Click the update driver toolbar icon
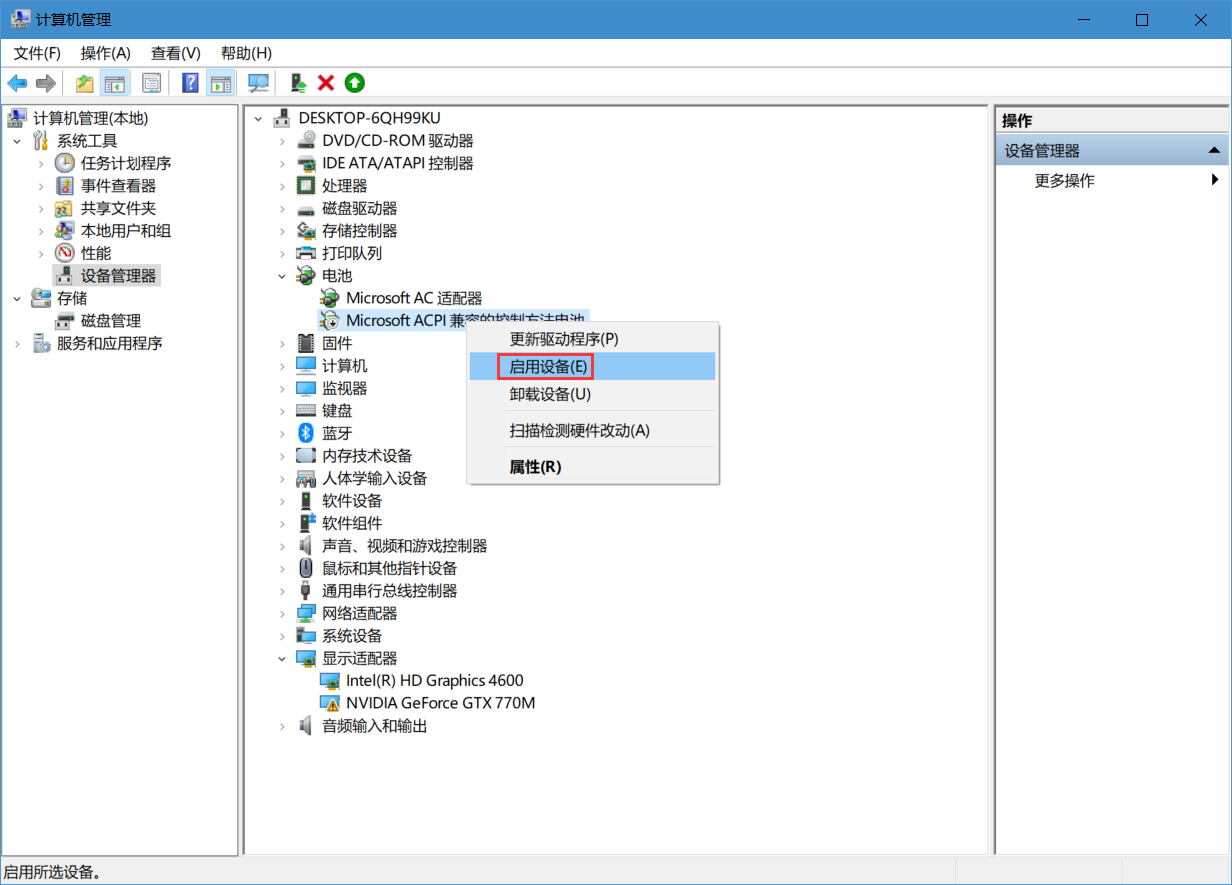This screenshot has width=1232, height=885. coord(296,83)
